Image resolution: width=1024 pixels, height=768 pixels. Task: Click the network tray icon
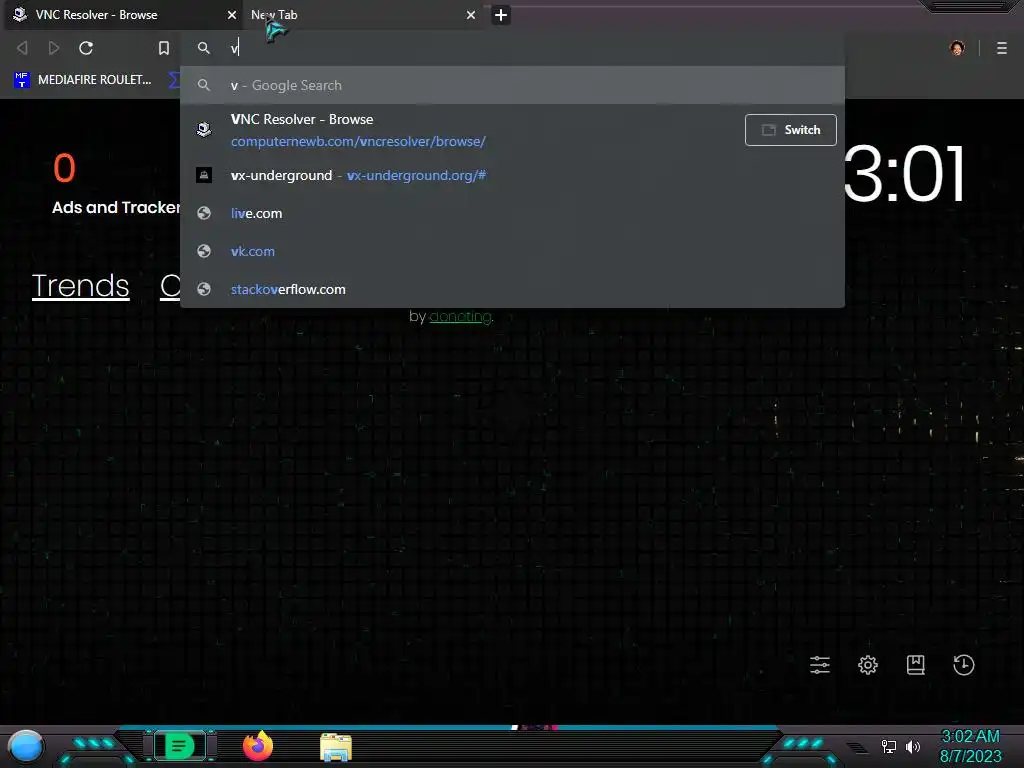coord(889,746)
